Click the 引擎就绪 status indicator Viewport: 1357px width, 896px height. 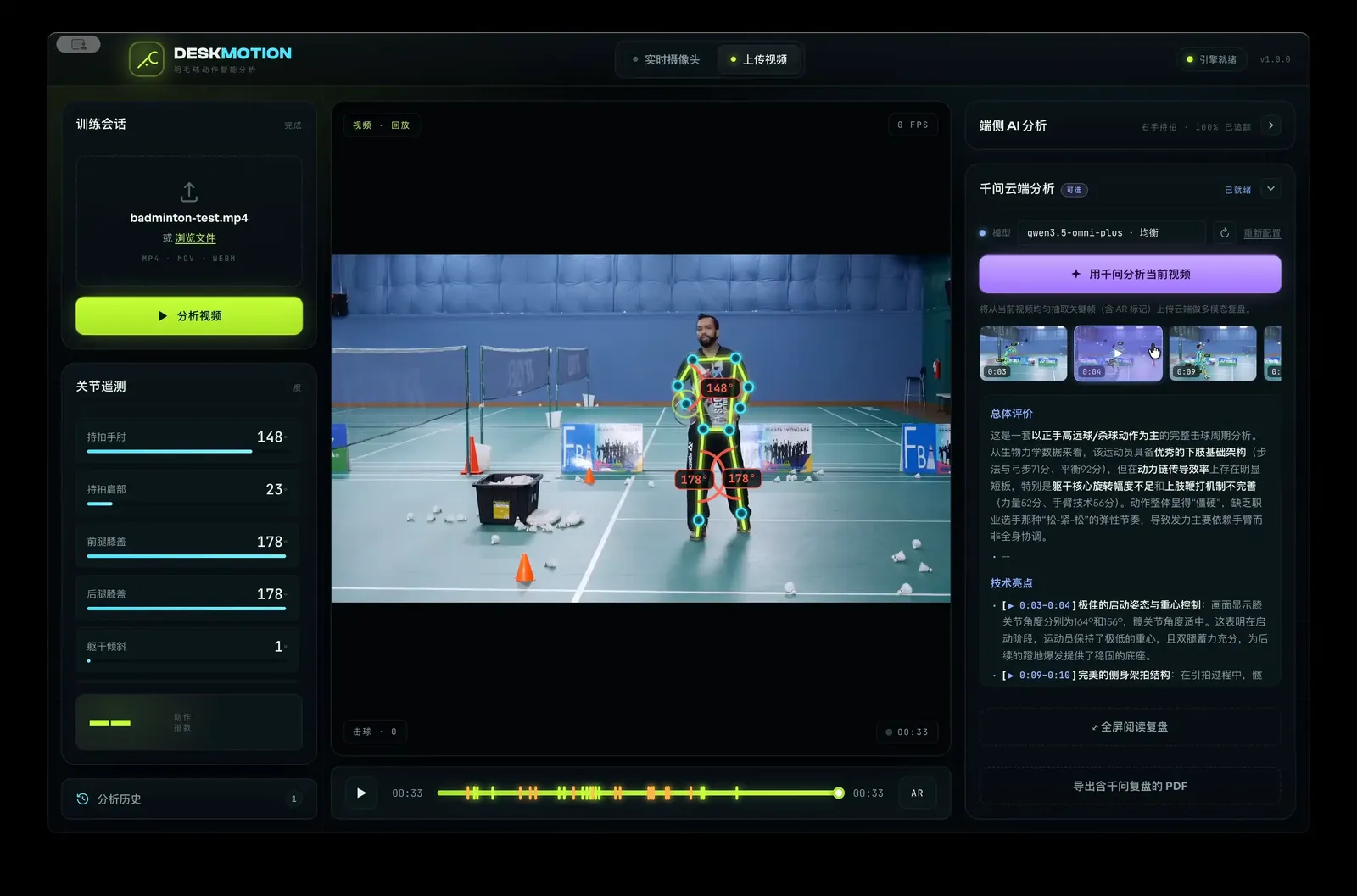click(x=1211, y=59)
